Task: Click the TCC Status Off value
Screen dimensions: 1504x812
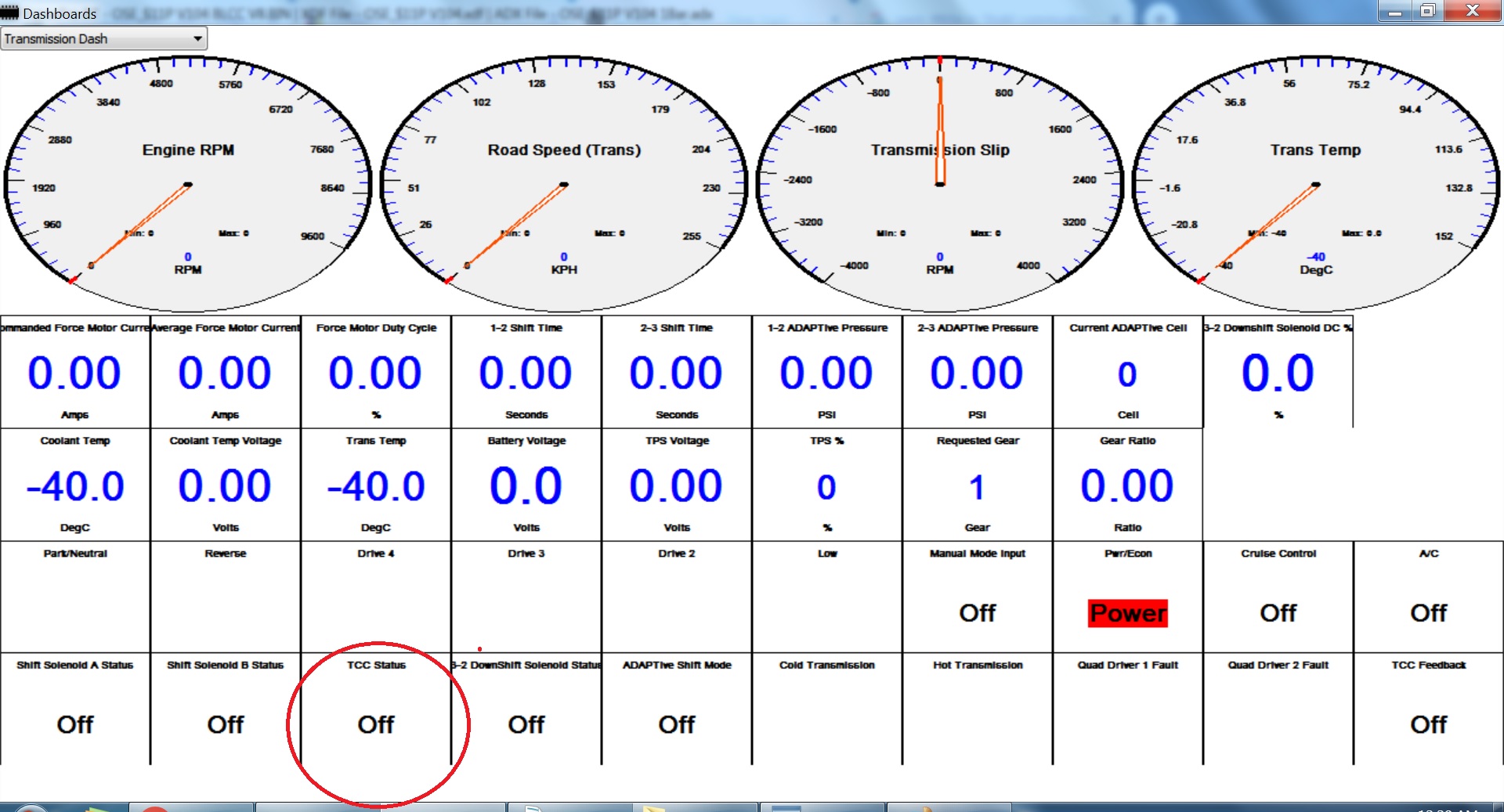Action: (376, 725)
